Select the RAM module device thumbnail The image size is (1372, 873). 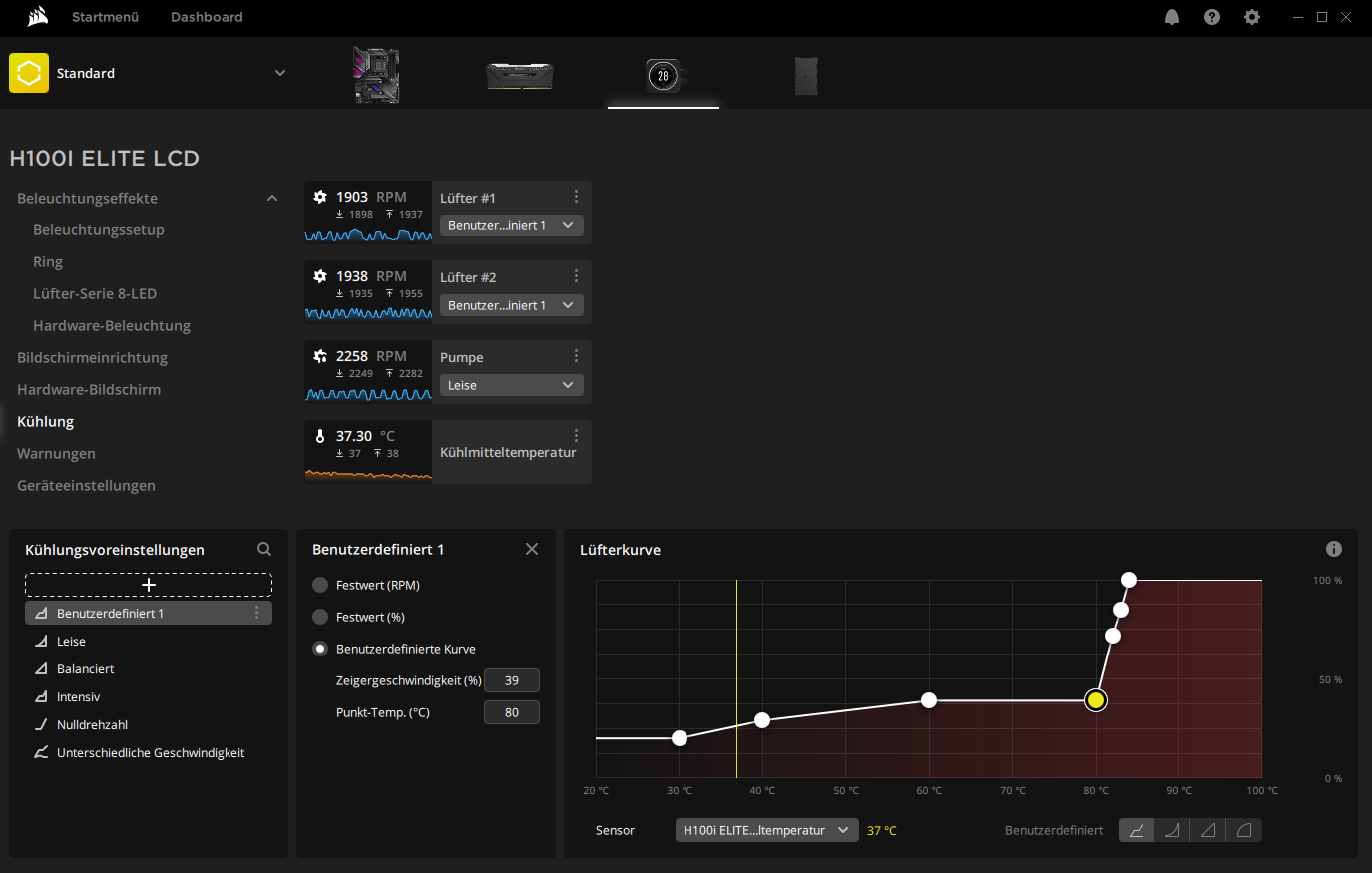coord(519,76)
